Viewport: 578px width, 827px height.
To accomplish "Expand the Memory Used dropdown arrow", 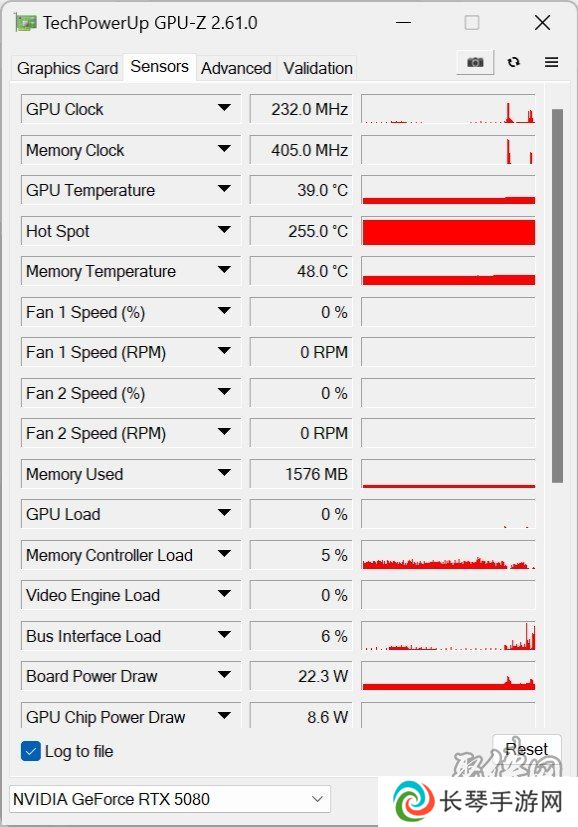I will click(224, 473).
